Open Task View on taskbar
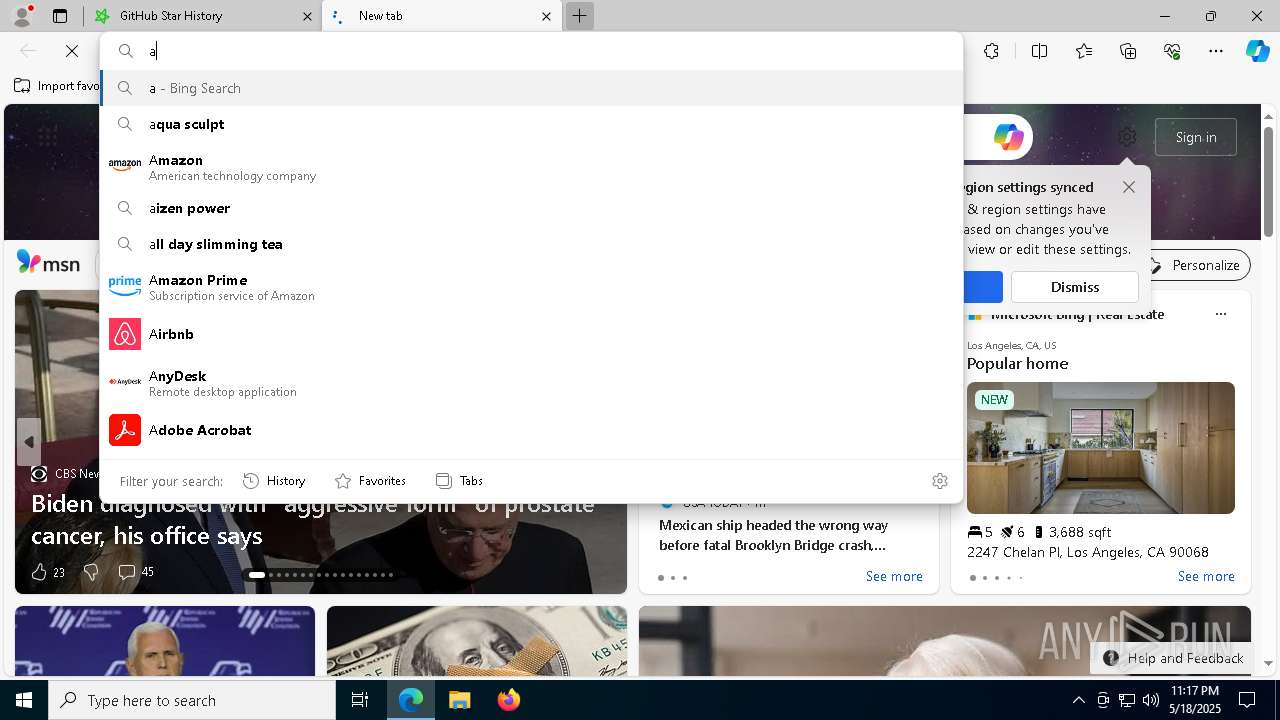 (360, 700)
